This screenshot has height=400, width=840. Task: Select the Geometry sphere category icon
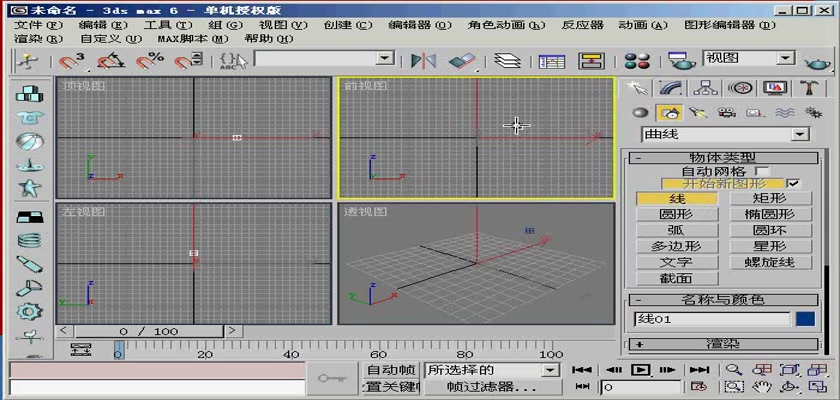pyautogui.click(x=640, y=112)
